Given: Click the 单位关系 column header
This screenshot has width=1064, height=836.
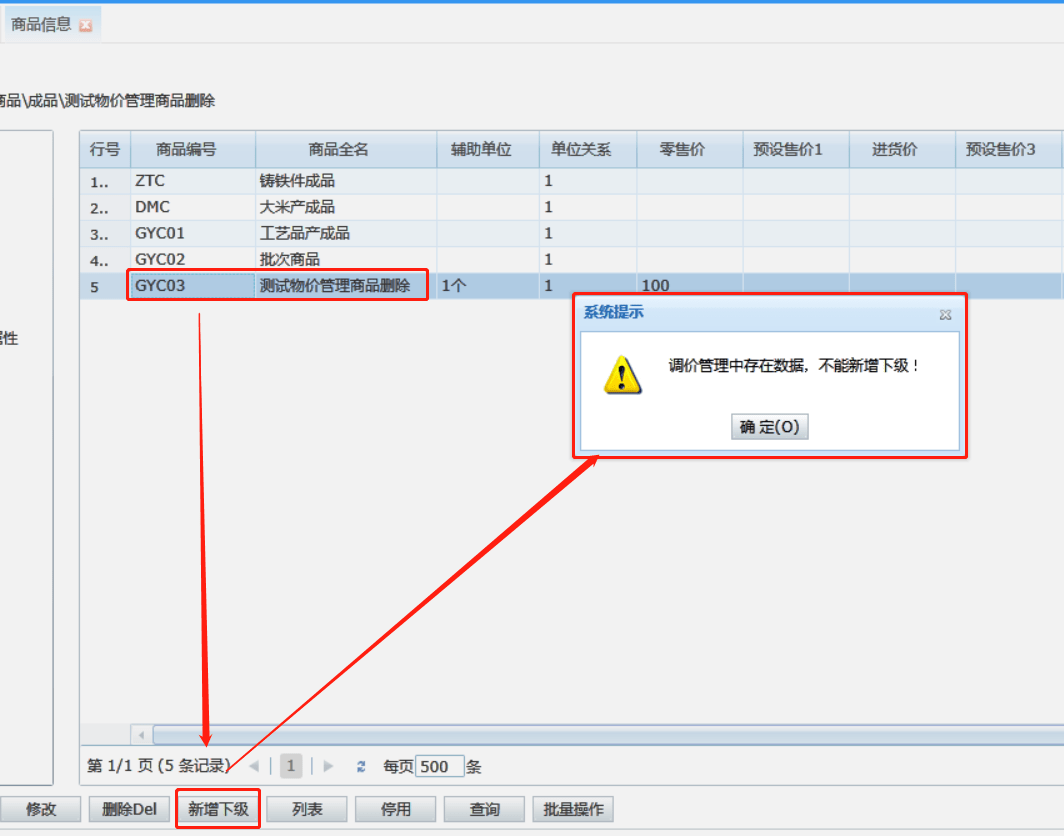Looking at the screenshot, I should coord(588,149).
